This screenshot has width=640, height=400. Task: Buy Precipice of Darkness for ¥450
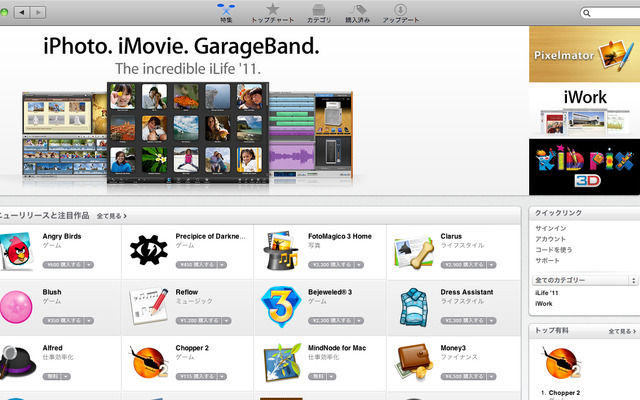click(196, 265)
